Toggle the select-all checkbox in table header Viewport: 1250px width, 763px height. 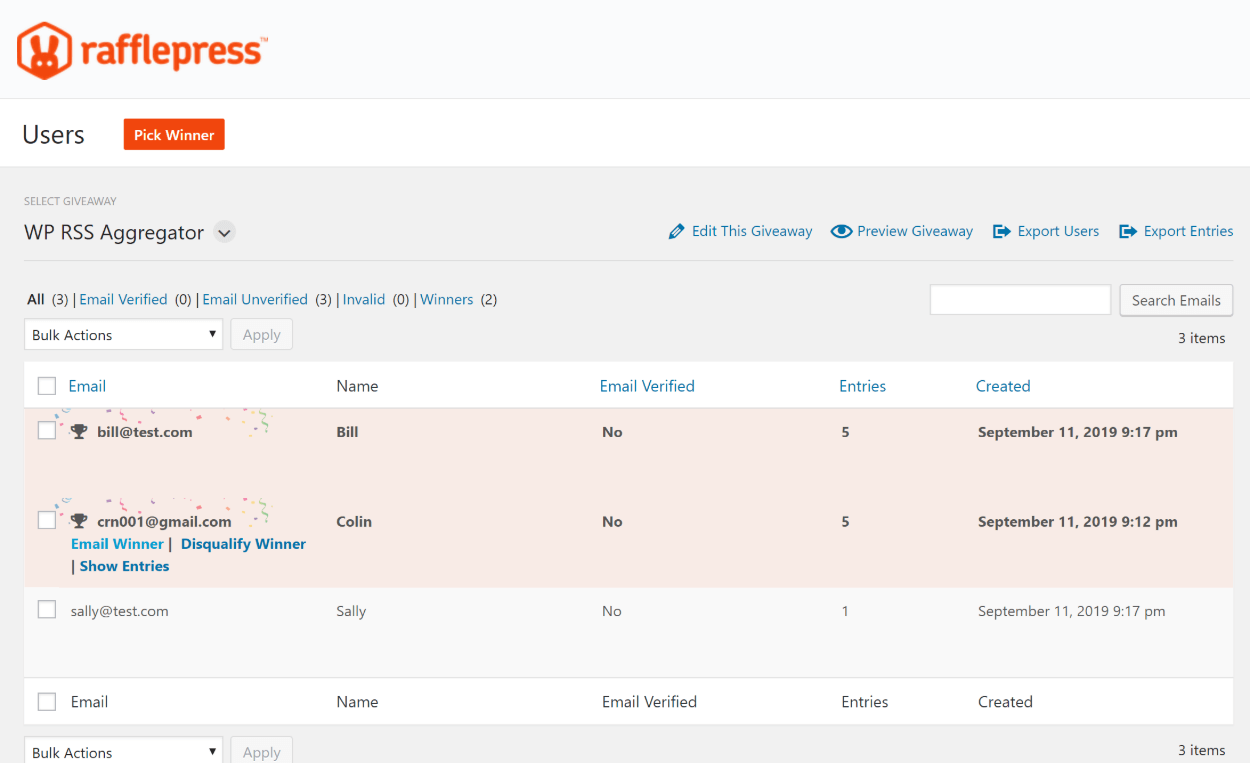pyautogui.click(x=47, y=386)
